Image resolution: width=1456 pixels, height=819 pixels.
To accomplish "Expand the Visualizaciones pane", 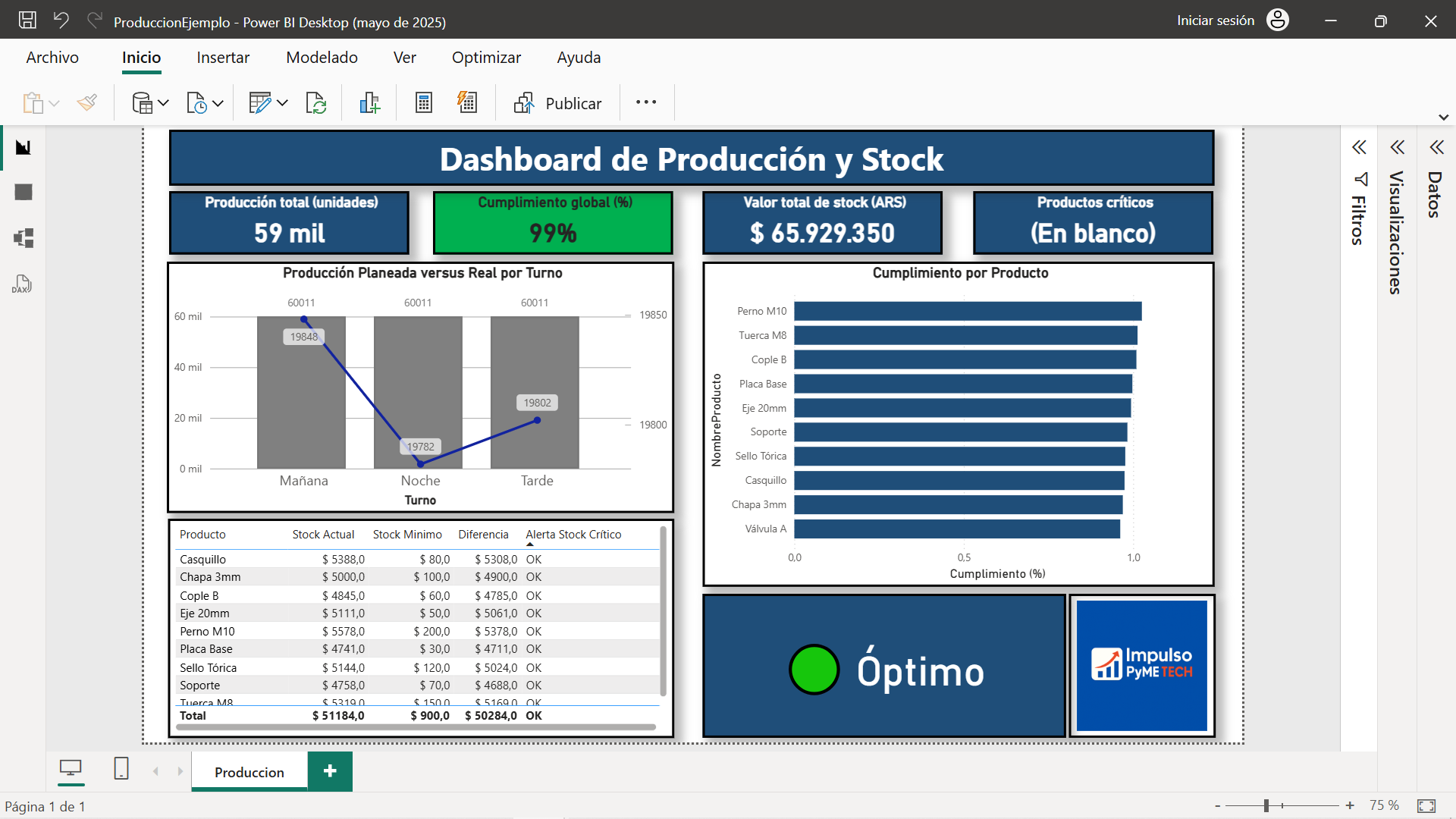I will 1398,147.
